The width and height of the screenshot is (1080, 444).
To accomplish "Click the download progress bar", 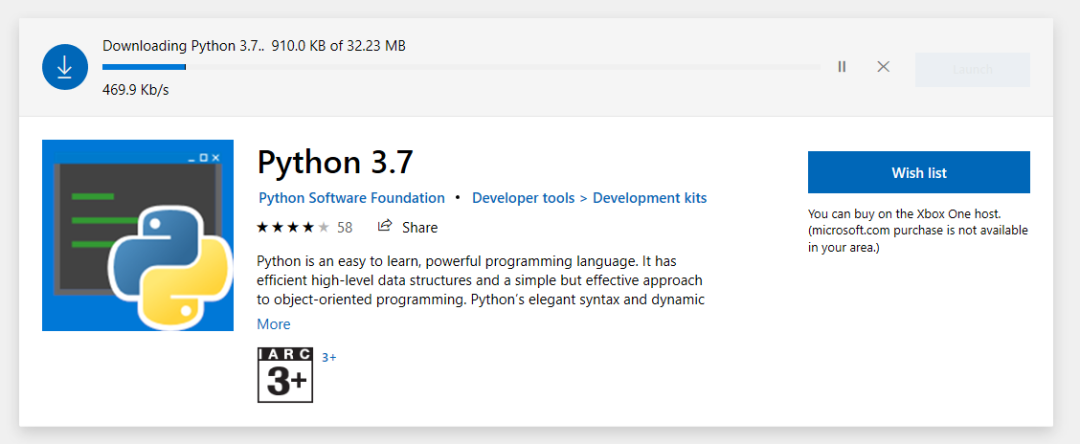I will [461, 67].
